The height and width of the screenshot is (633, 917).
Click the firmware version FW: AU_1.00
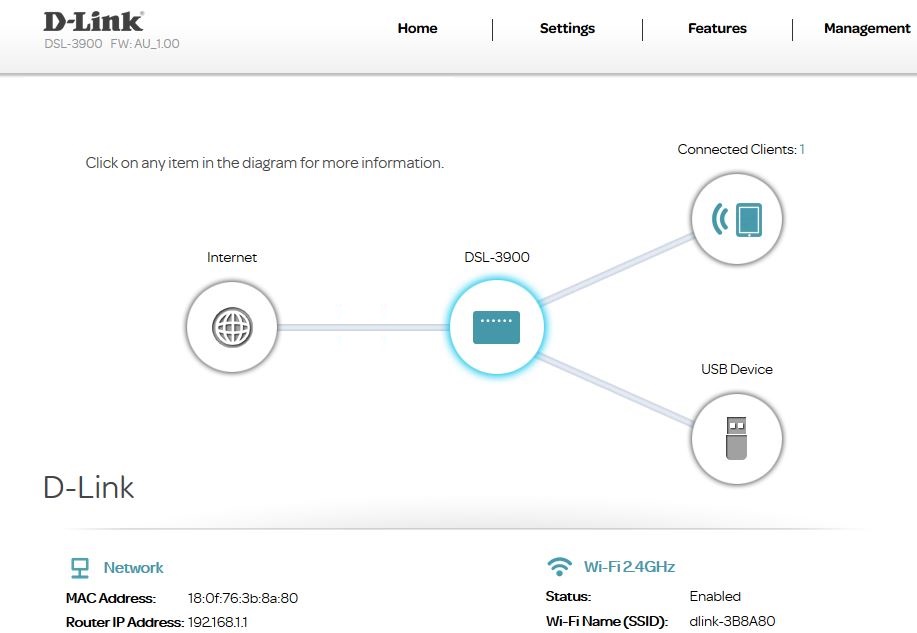click(144, 43)
